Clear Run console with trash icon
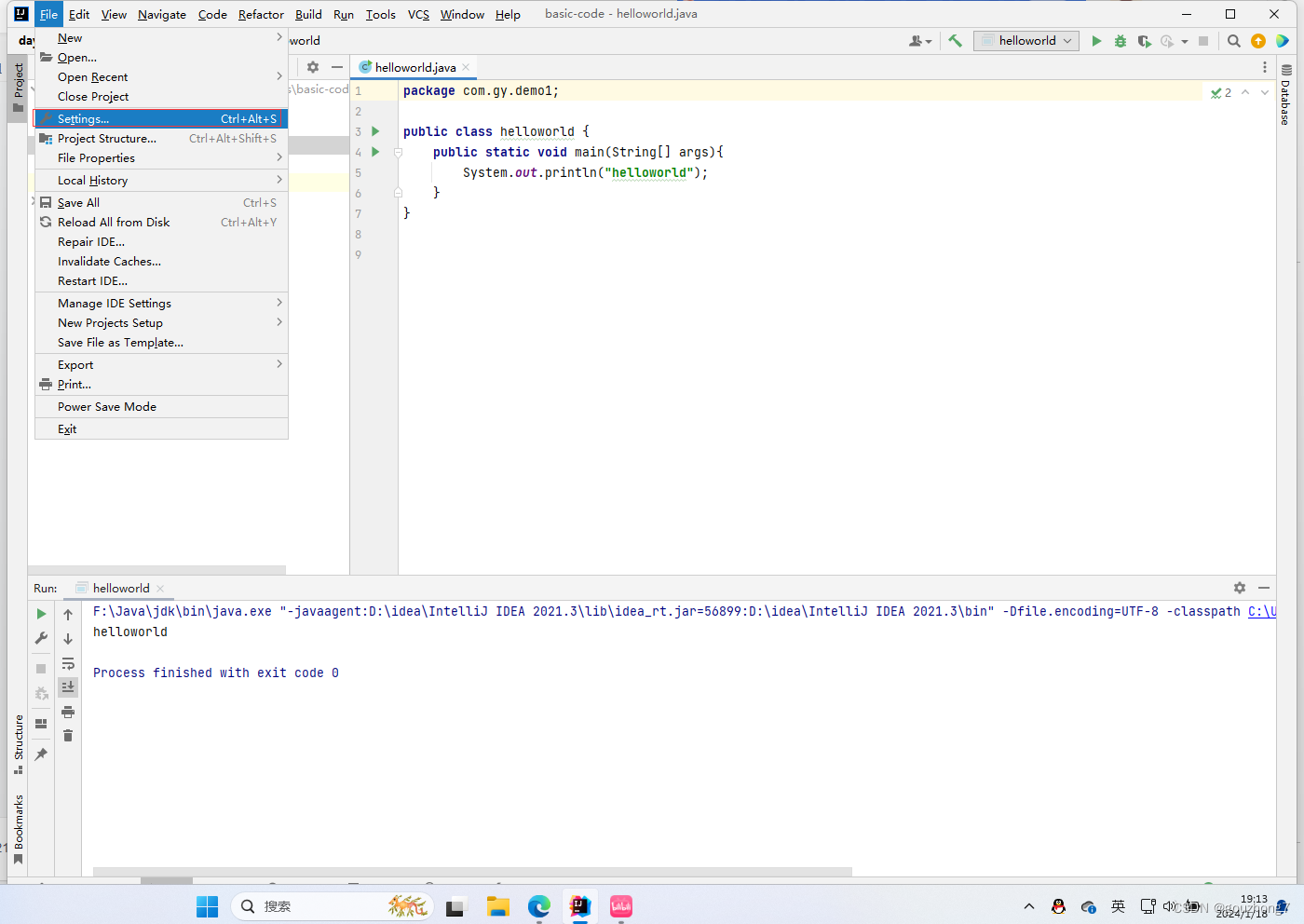1304x924 pixels. coord(68,736)
